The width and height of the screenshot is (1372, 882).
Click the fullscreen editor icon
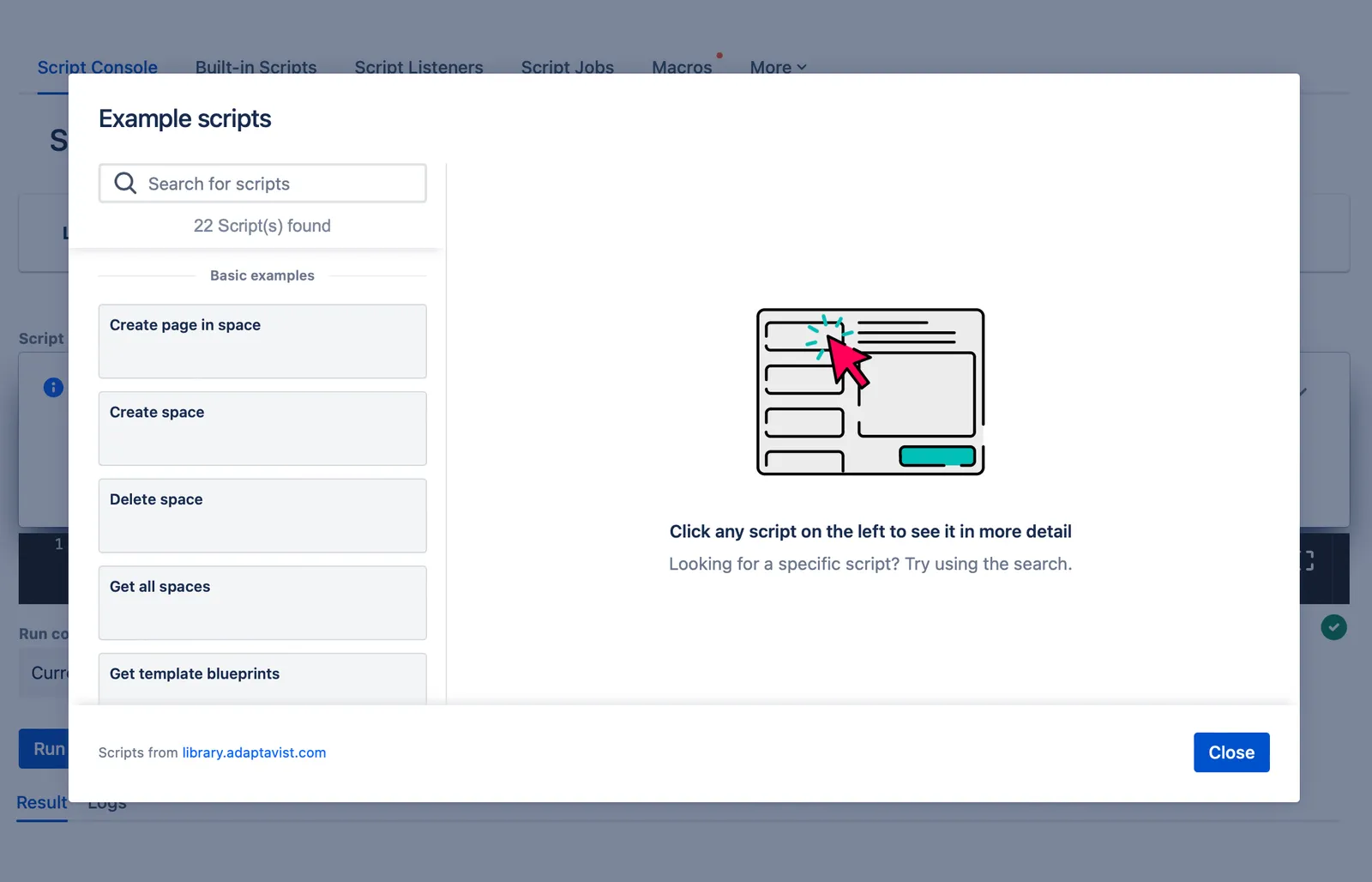pyautogui.click(x=1308, y=561)
